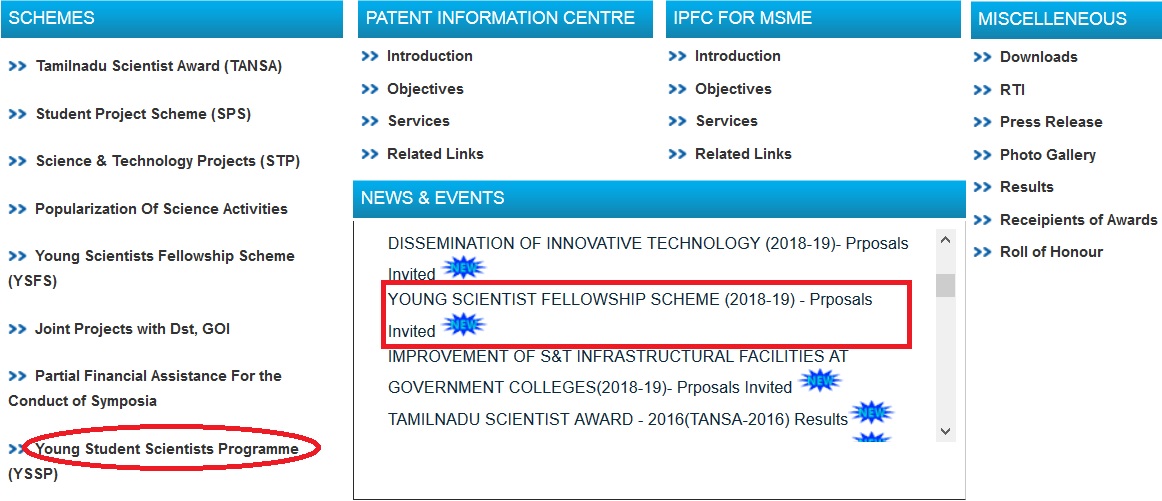View the Roll of Honour page
1162x501 pixels.
tap(1051, 252)
